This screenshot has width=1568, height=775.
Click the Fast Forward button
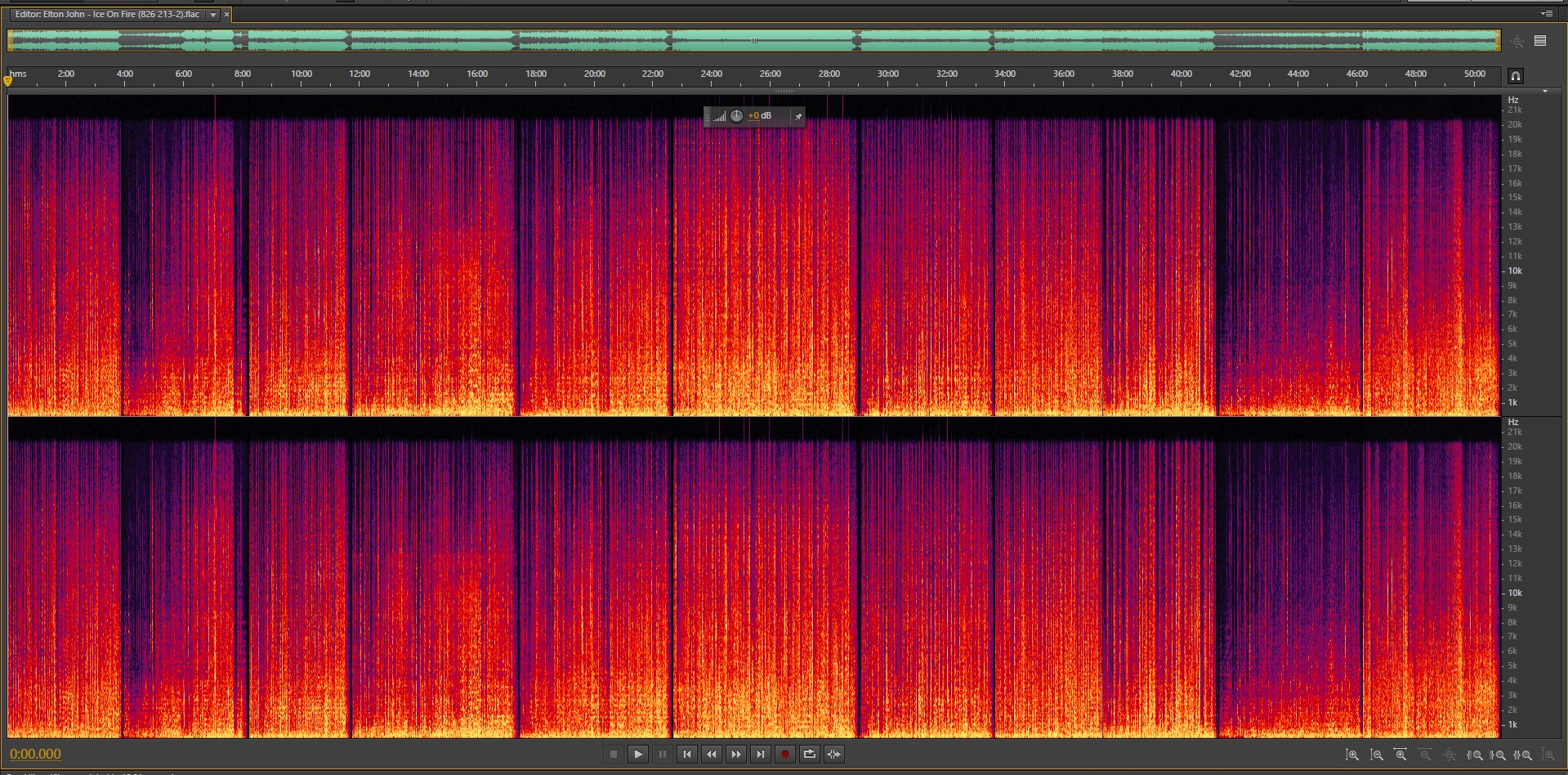pos(736,754)
